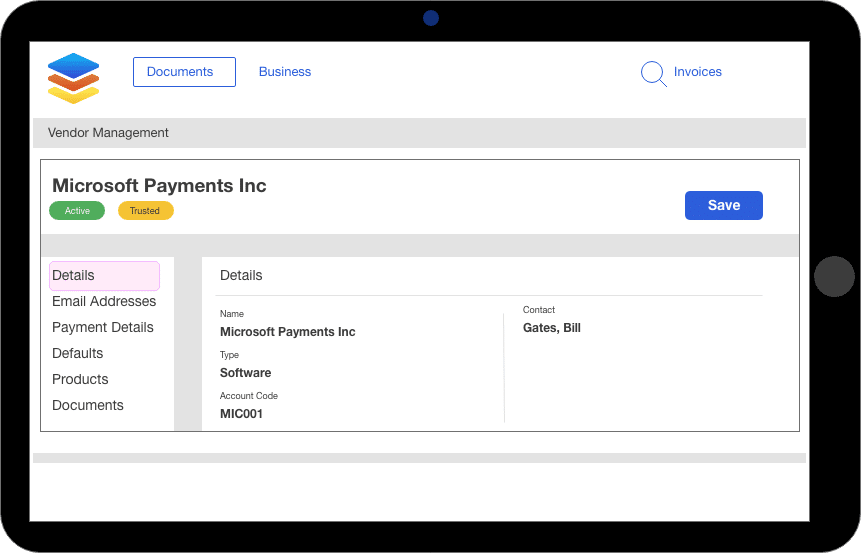Tap the tablet home button
This screenshot has width=861, height=553.
point(834,276)
